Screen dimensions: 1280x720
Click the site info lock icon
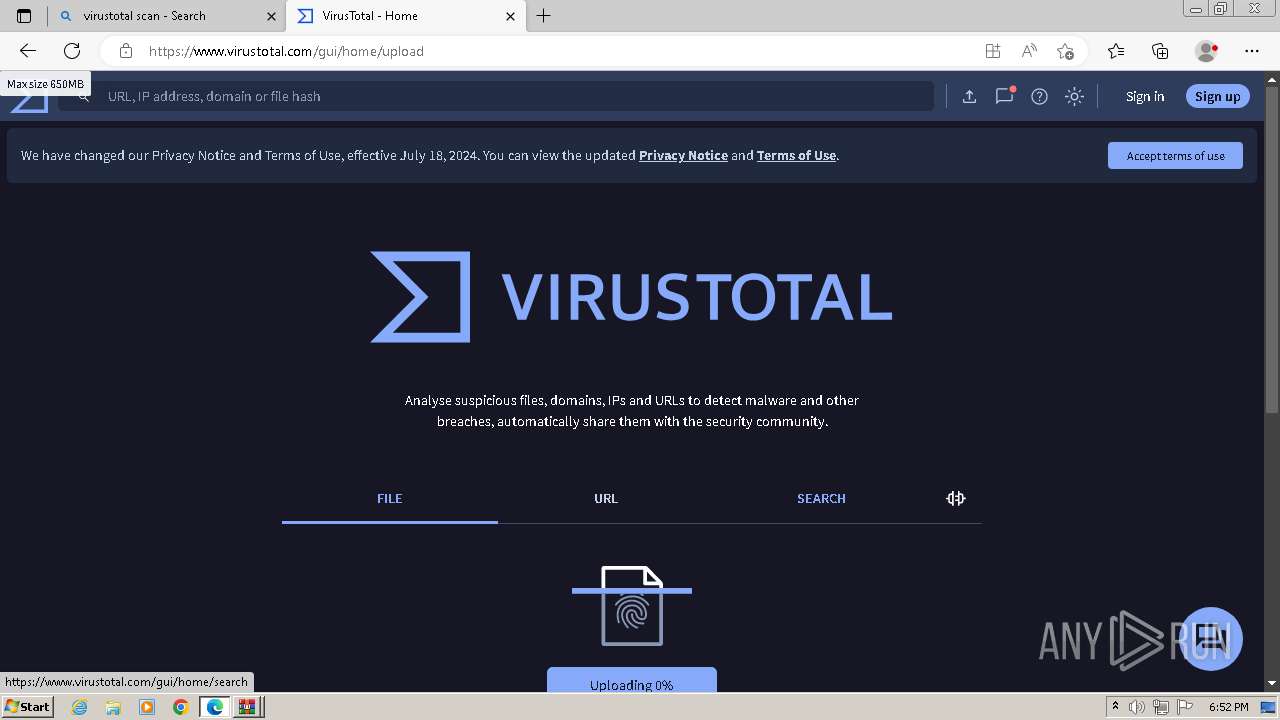pos(126,51)
